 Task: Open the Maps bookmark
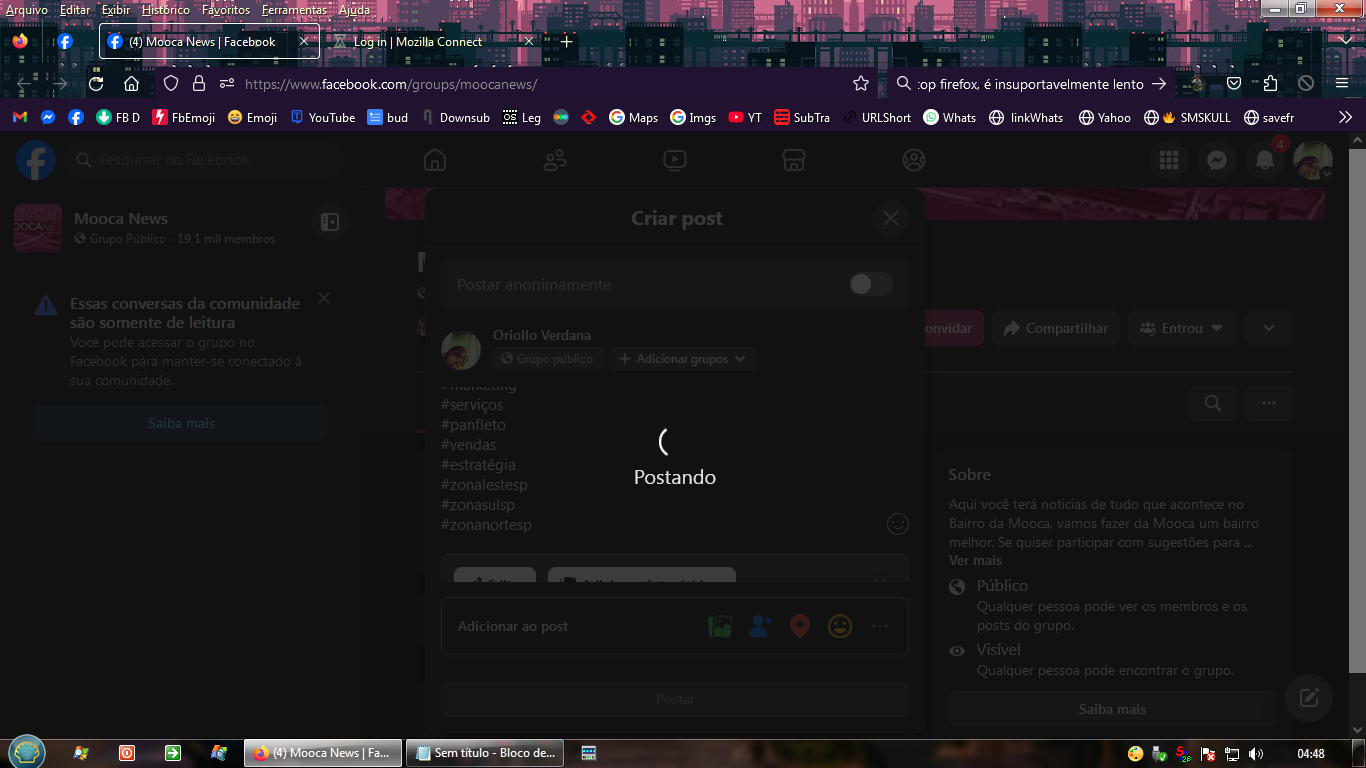[633, 117]
